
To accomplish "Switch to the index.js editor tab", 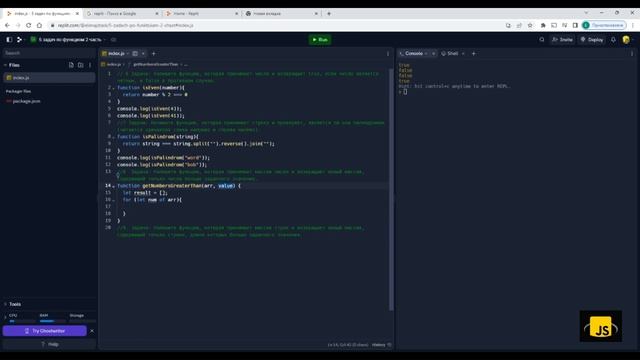I will point(116,53).
